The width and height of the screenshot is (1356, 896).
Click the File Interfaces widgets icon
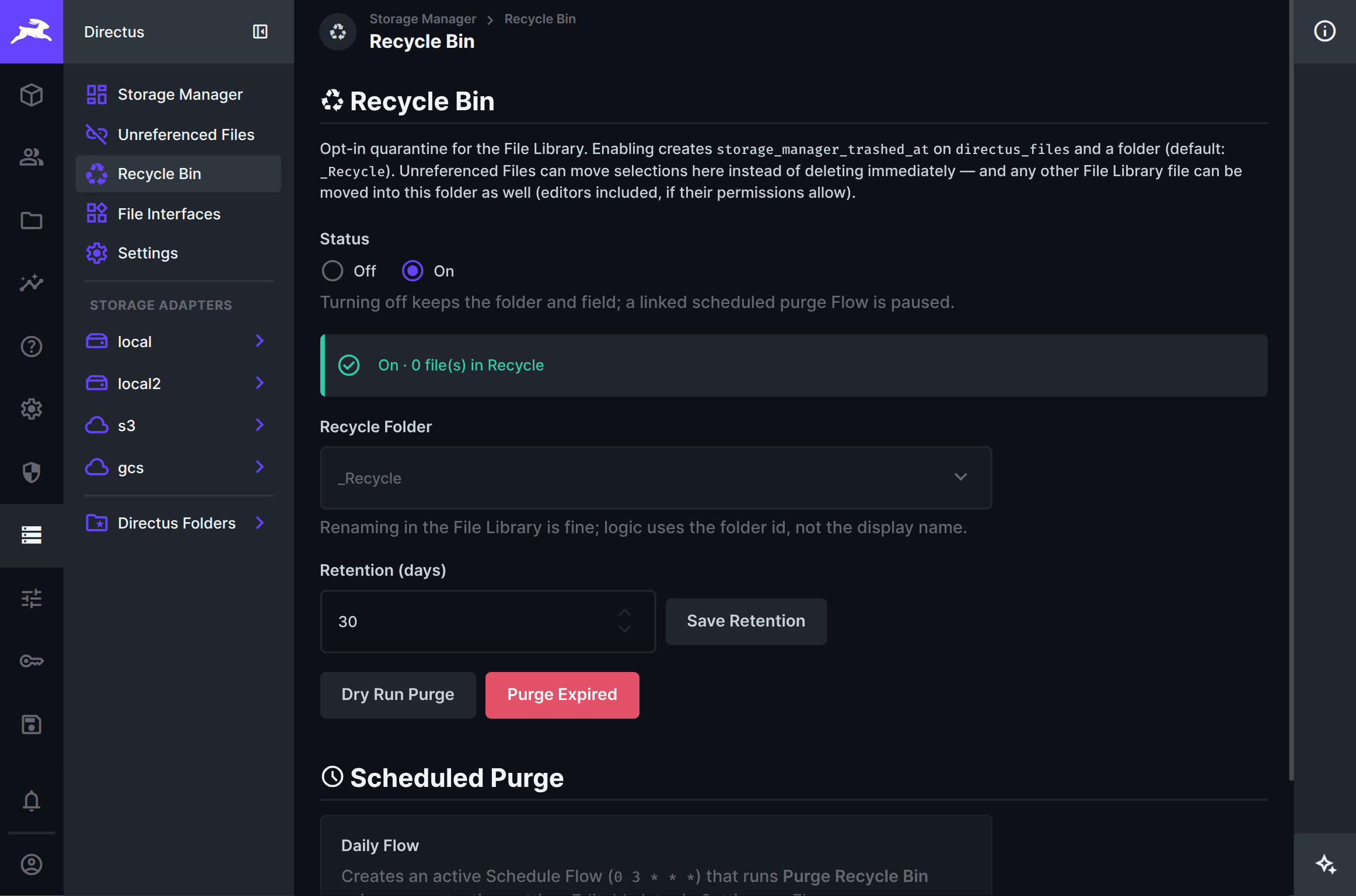[97, 213]
